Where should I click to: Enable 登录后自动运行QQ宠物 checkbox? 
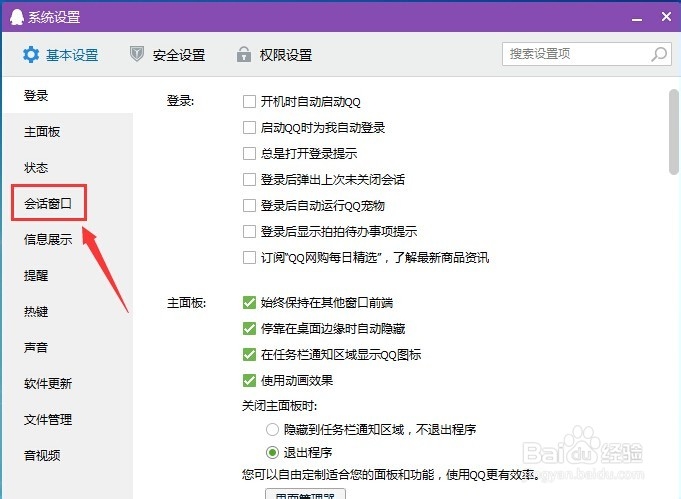point(249,205)
